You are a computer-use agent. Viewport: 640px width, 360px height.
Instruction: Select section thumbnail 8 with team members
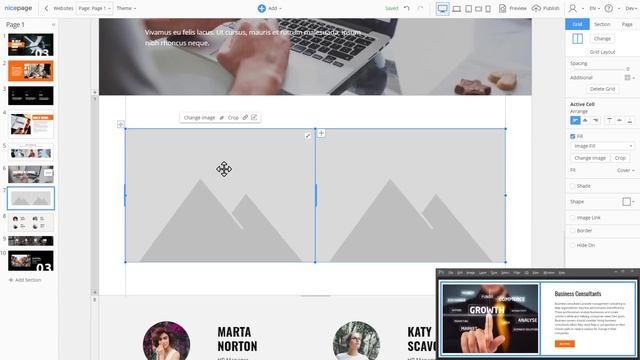[x=31, y=222]
